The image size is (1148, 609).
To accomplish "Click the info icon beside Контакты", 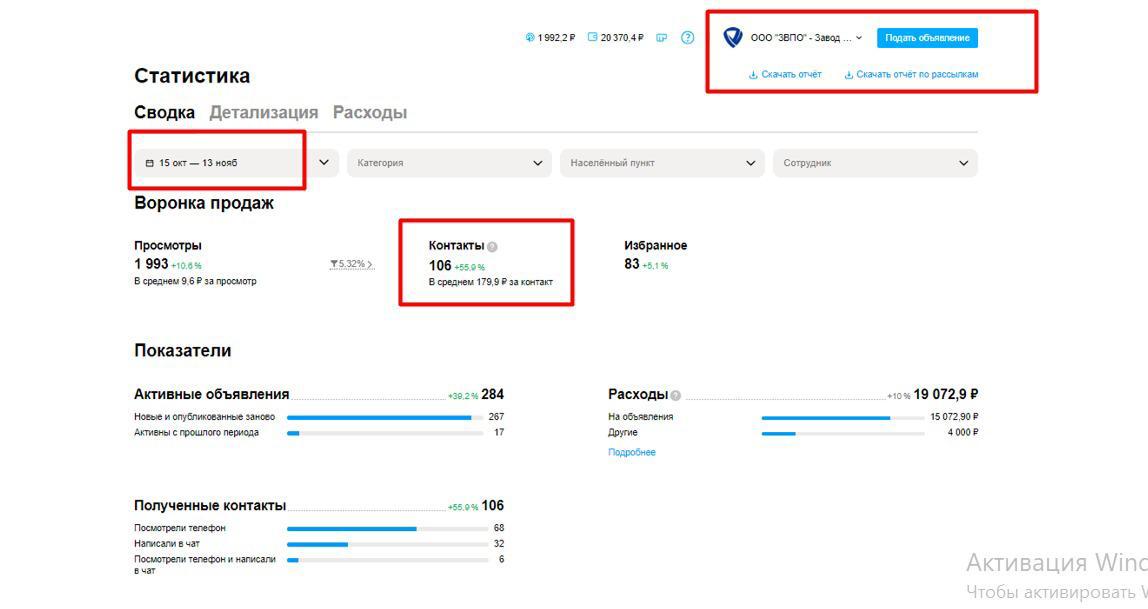I will pyautogui.click(x=492, y=247).
